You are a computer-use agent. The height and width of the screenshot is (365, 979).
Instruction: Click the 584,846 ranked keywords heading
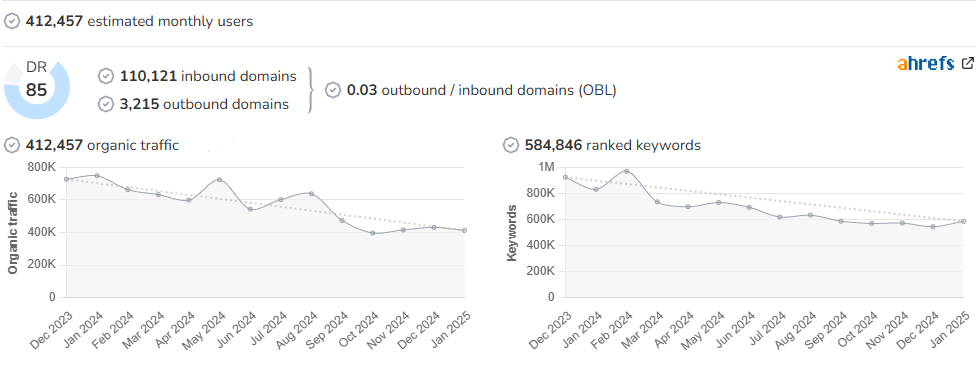tap(612, 145)
